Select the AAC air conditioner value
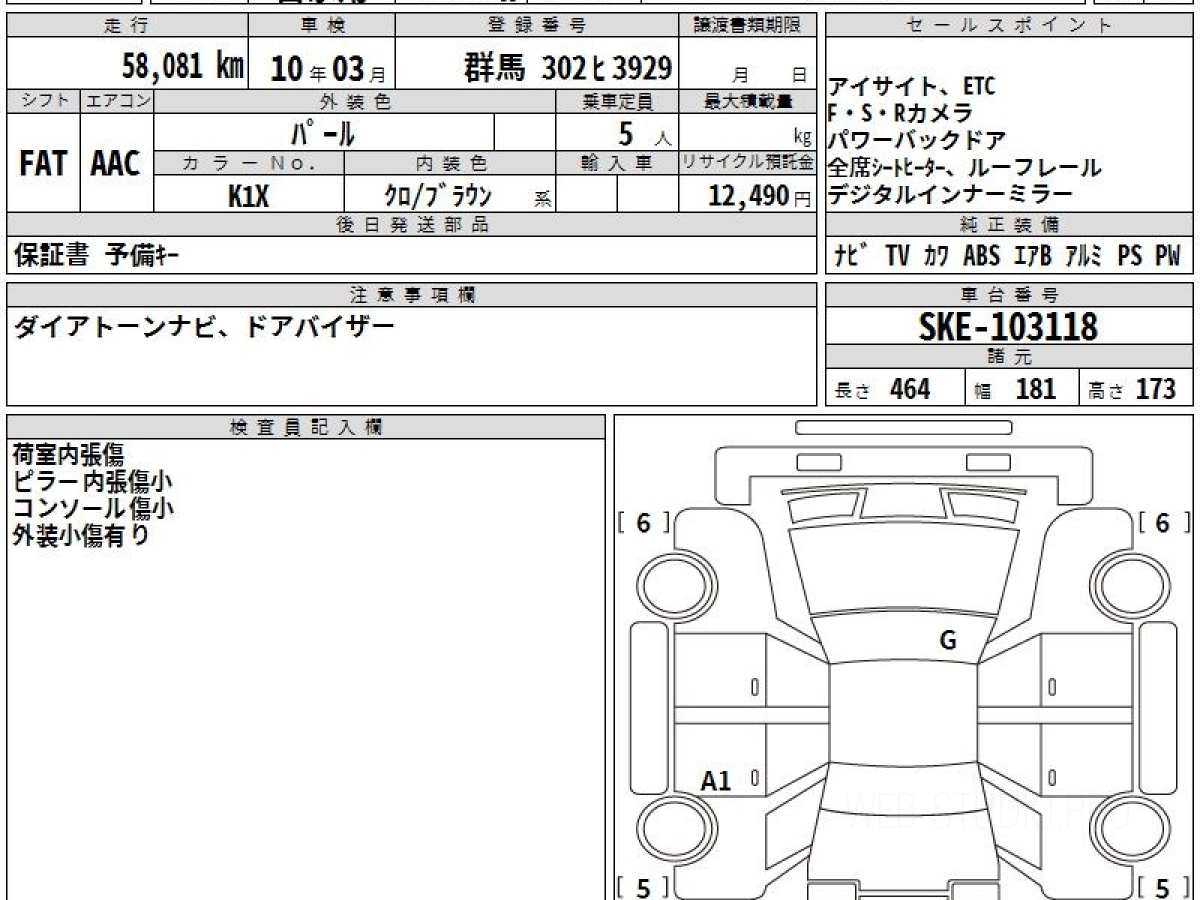1200x900 pixels. click(x=116, y=164)
